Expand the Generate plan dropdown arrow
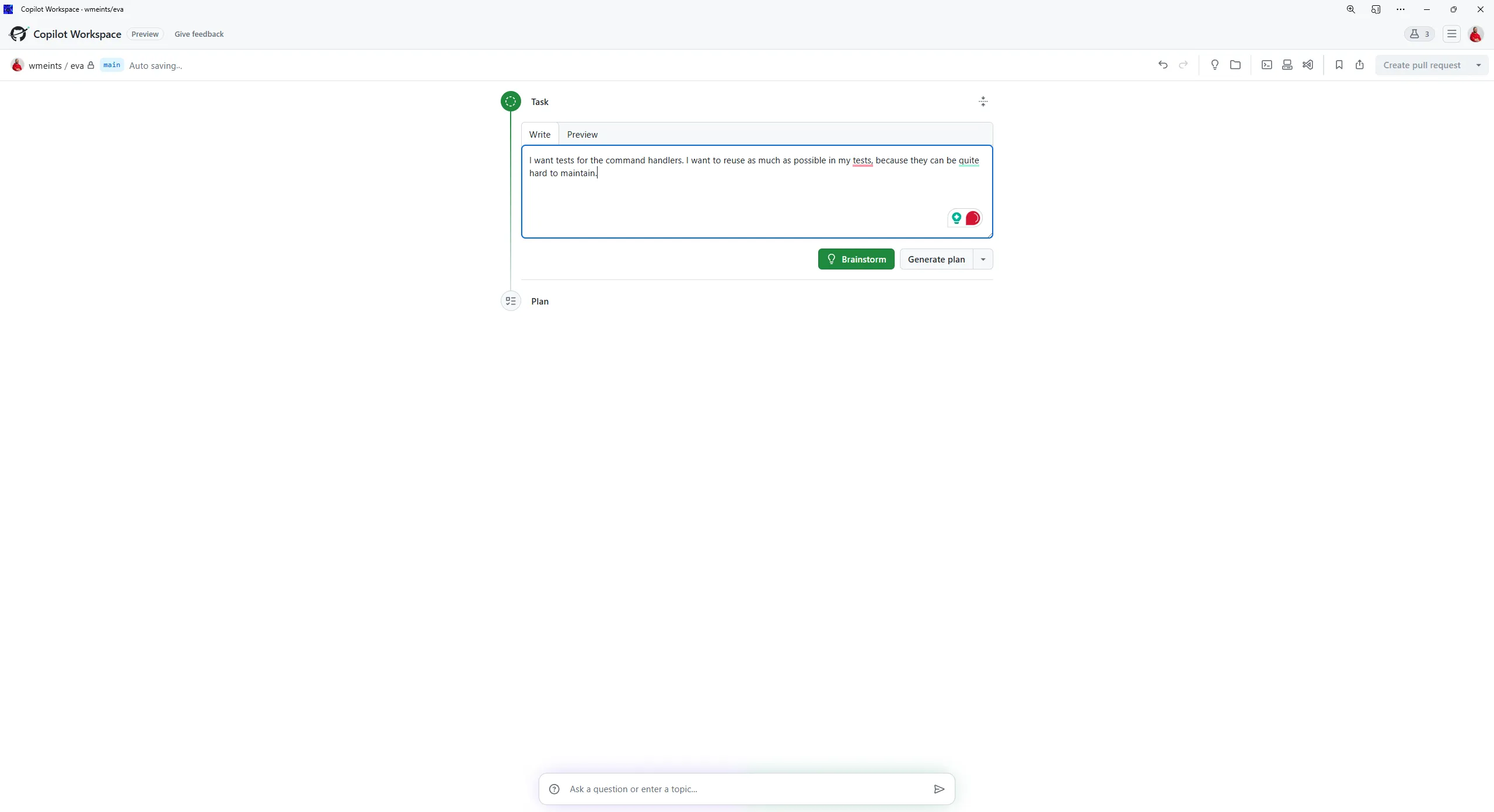Image resolution: width=1494 pixels, height=812 pixels. [983, 259]
